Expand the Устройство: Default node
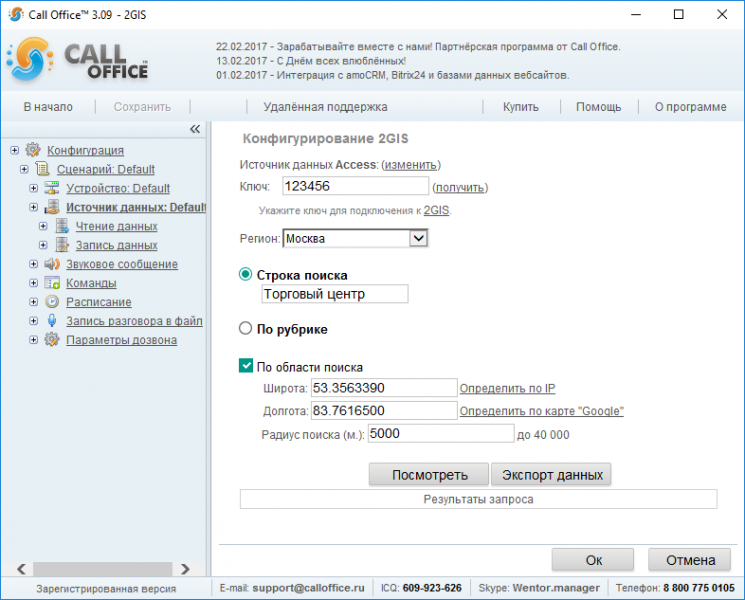This screenshot has height=600, width=745. [x=33, y=188]
